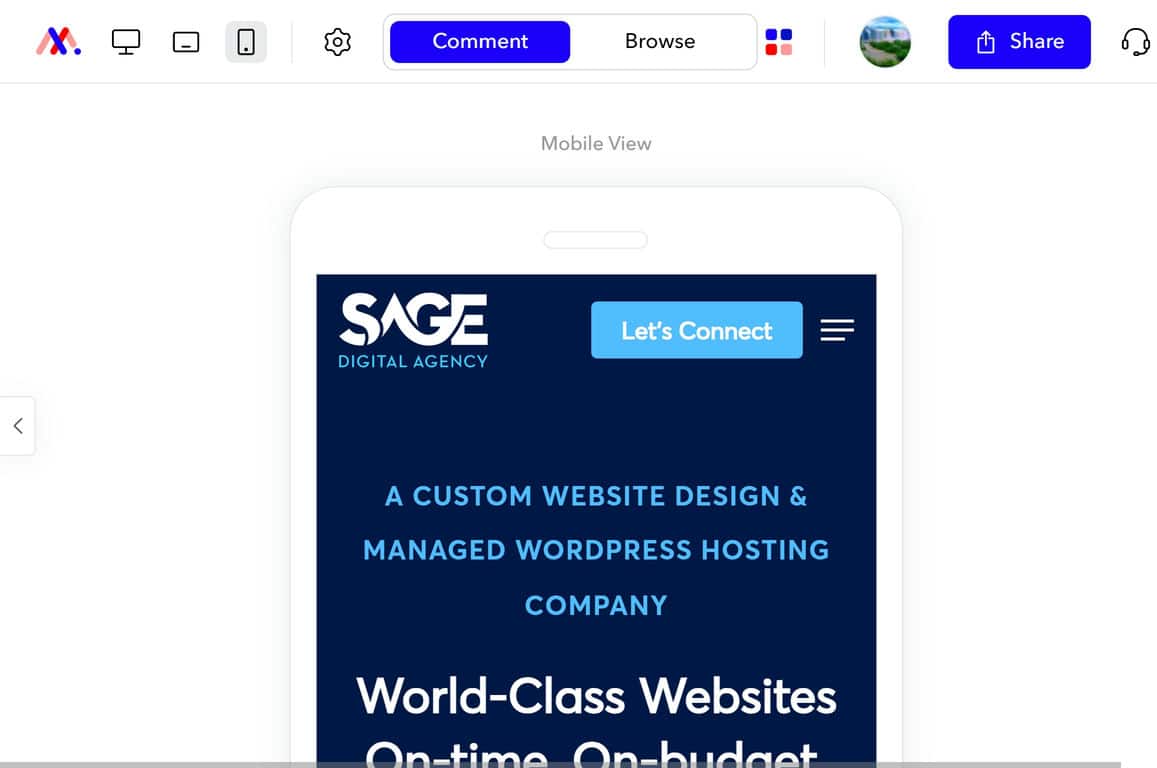Image resolution: width=1157 pixels, height=768 pixels.
Task: Open headset support icon
Action: pyautogui.click(x=1136, y=41)
